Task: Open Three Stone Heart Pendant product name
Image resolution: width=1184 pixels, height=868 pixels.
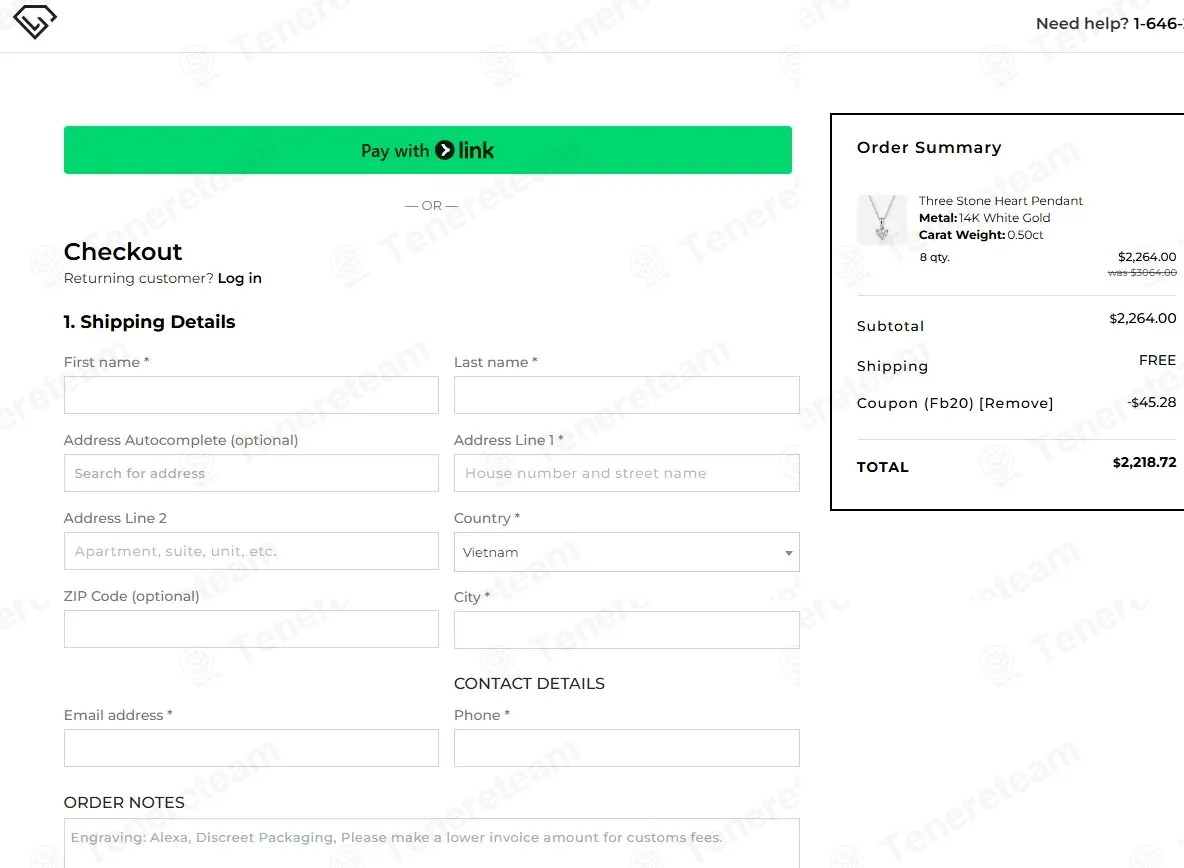Action: (x=1000, y=201)
